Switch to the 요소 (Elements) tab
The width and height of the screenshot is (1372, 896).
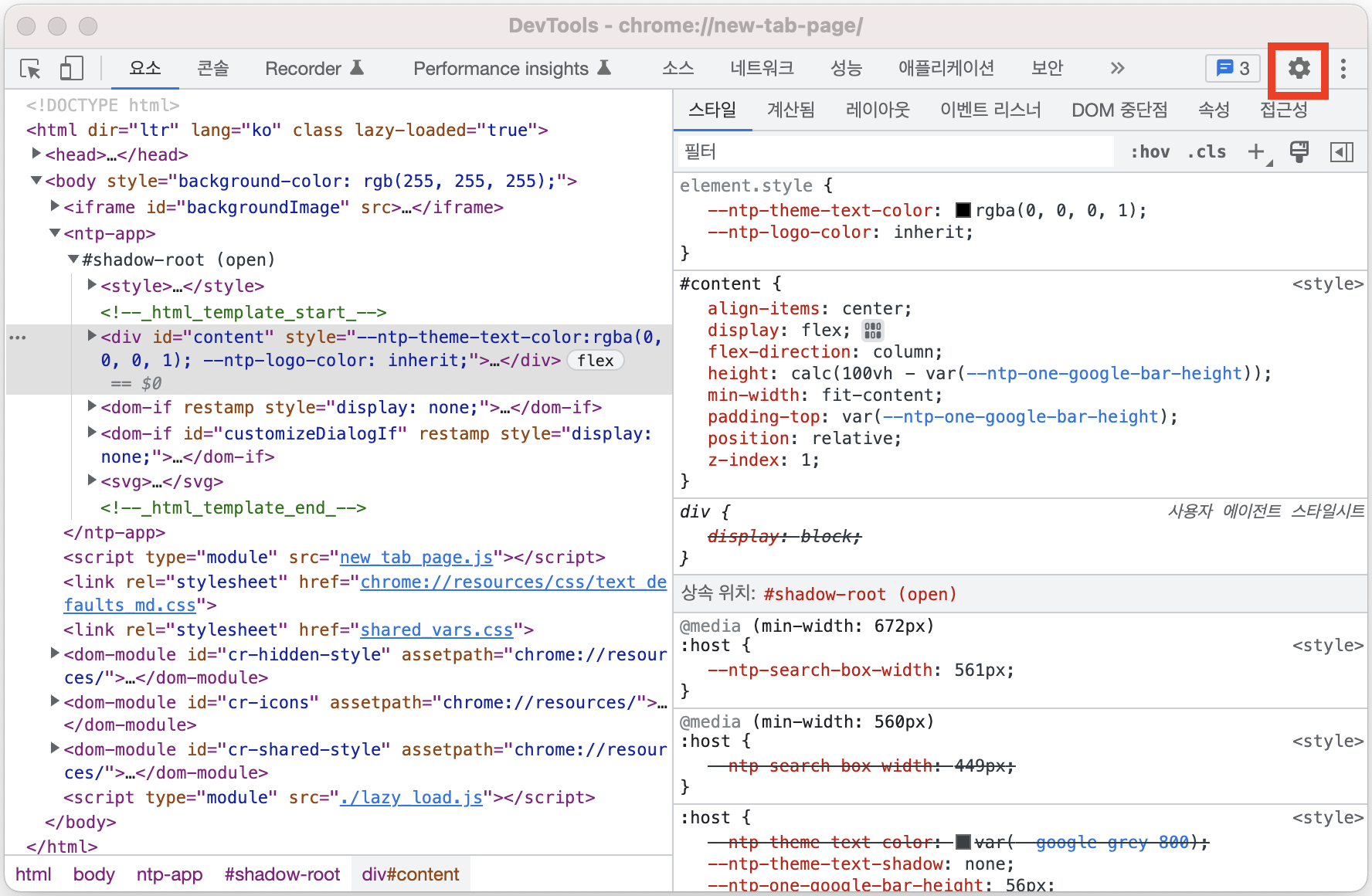point(144,69)
